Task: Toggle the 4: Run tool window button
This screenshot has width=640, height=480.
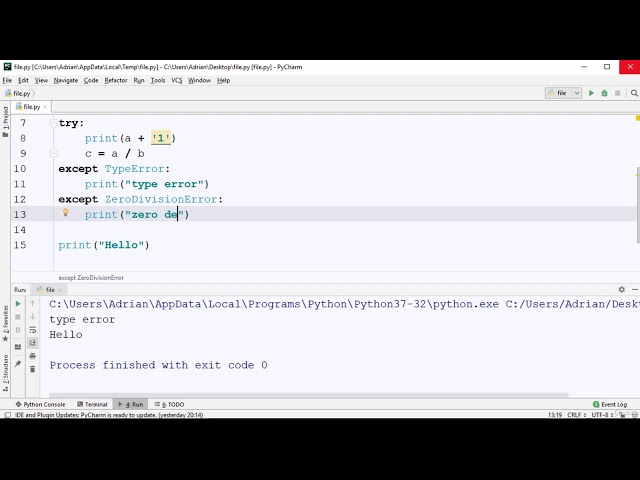Action: click(131, 404)
